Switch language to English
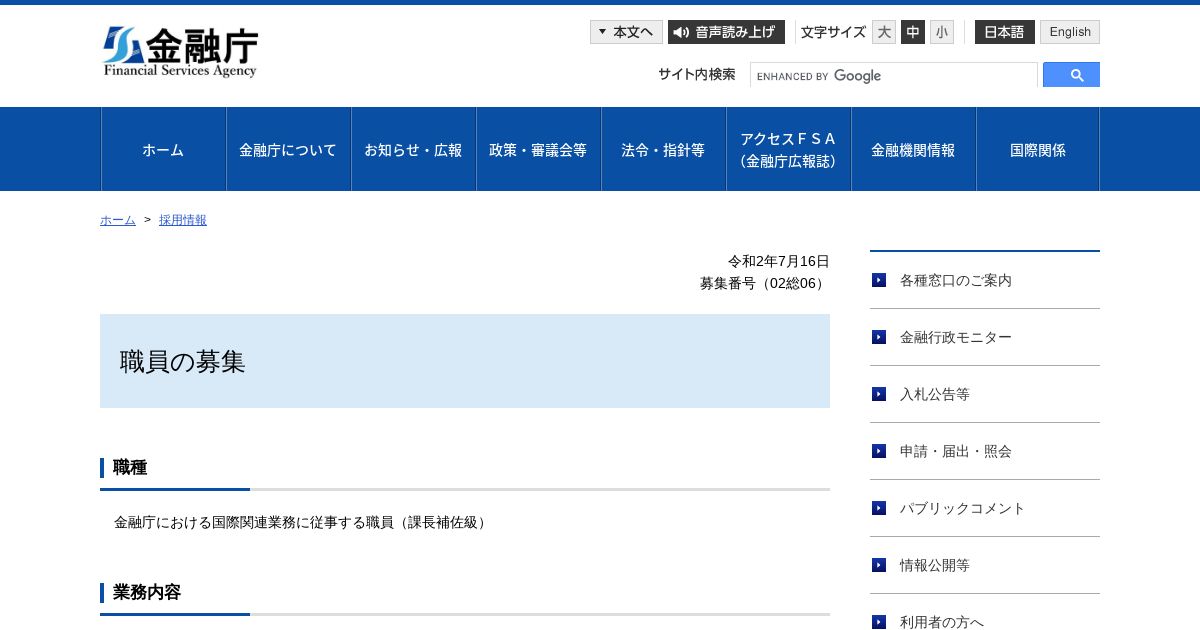The image size is (1200, 630). (1070, 32)
